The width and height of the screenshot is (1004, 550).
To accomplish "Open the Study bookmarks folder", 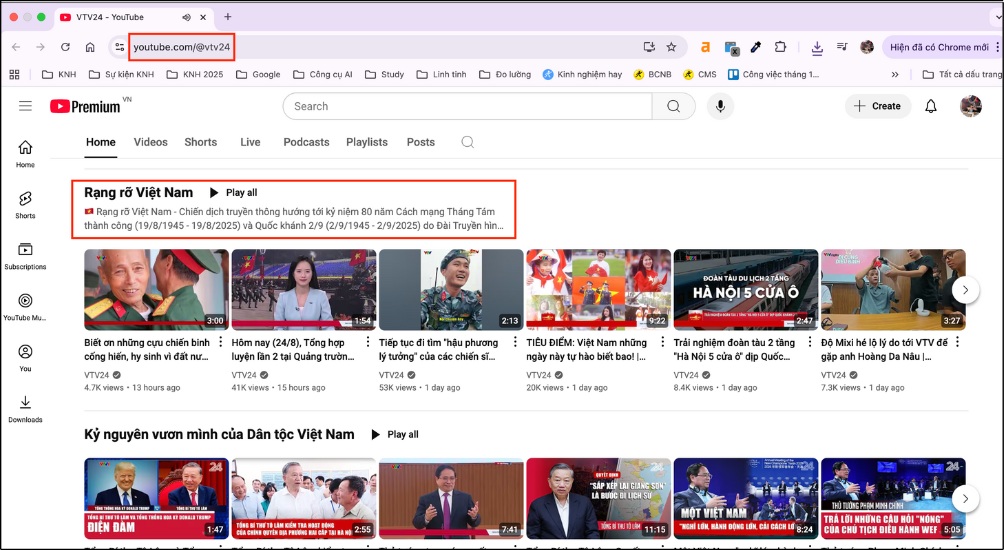I will [x=385, y=74].
